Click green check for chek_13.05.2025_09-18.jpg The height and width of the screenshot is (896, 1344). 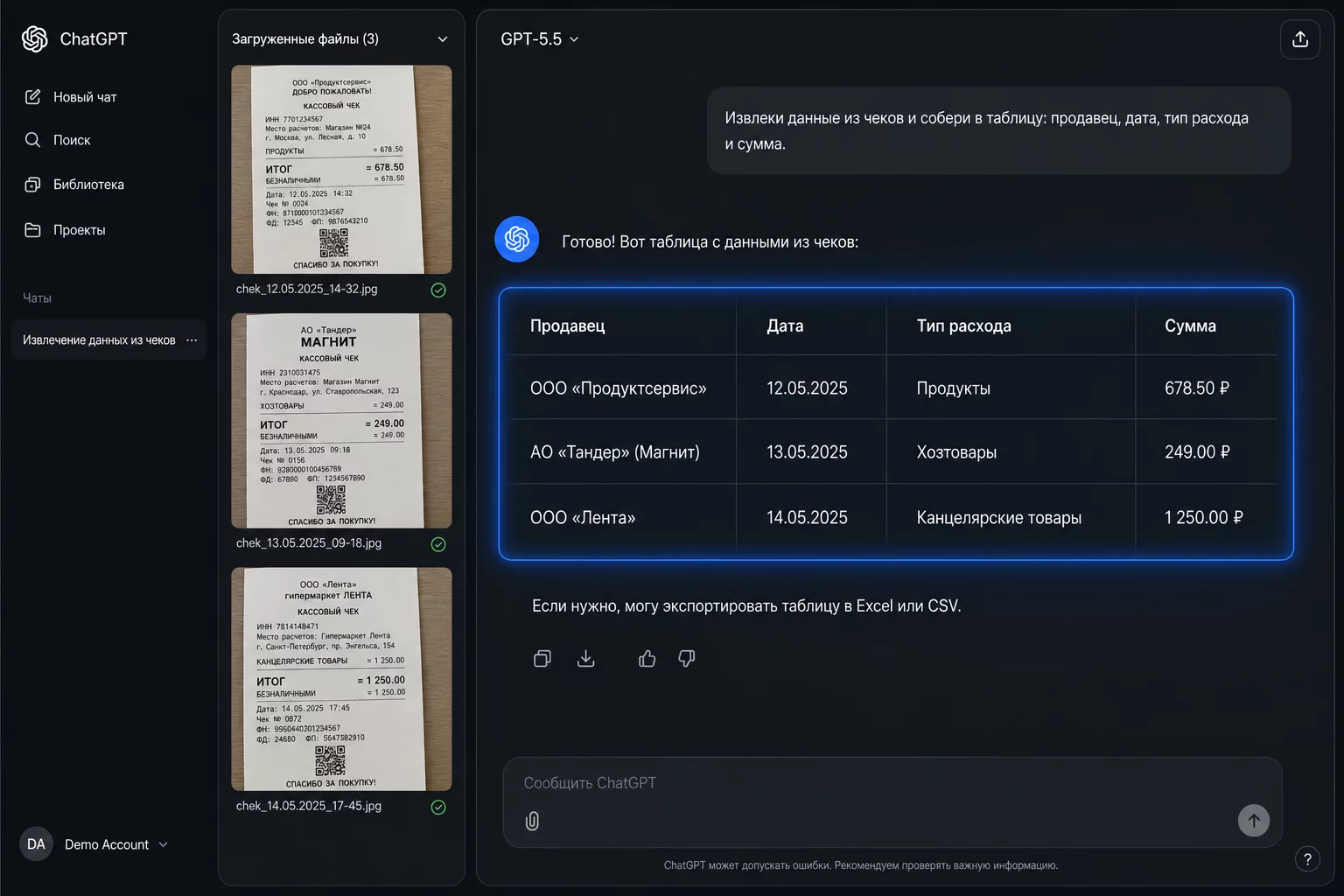tap(438, 544)
